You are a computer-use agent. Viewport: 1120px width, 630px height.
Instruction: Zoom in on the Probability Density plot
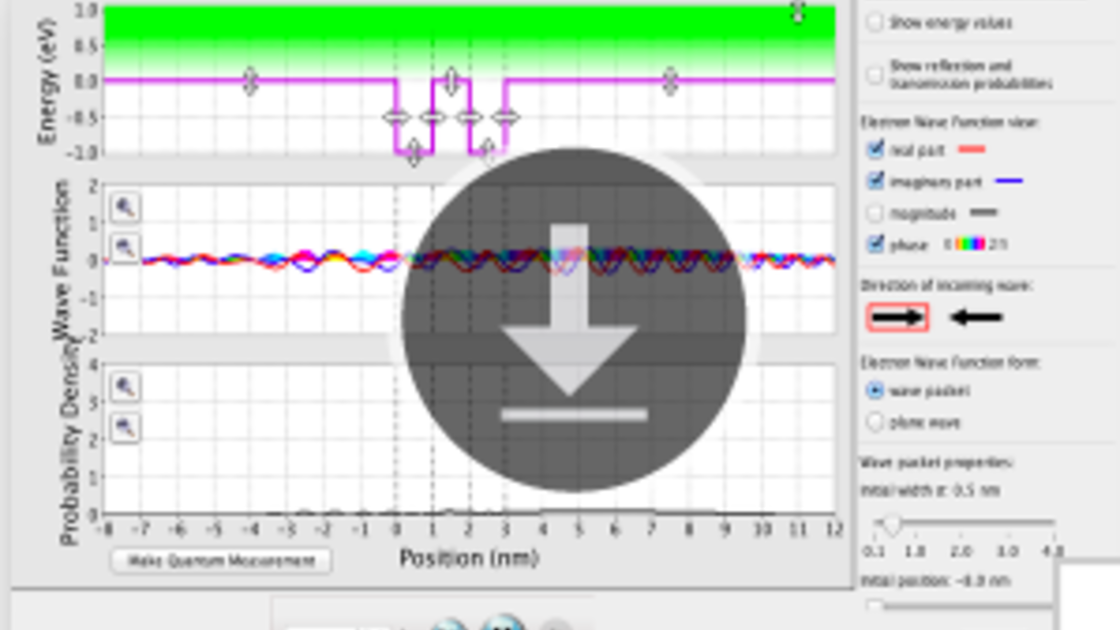[x=125, y=388]
